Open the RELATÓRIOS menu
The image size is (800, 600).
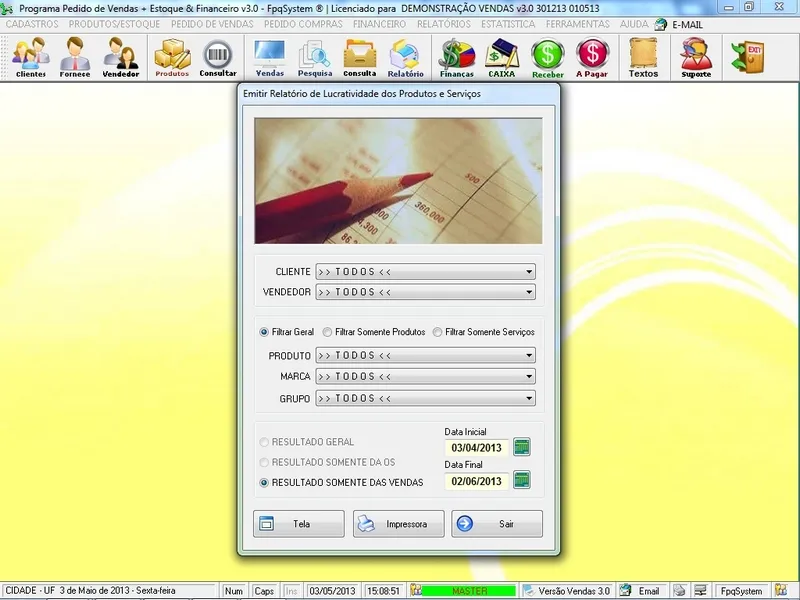pyautogui.click(x=443, y=24)
